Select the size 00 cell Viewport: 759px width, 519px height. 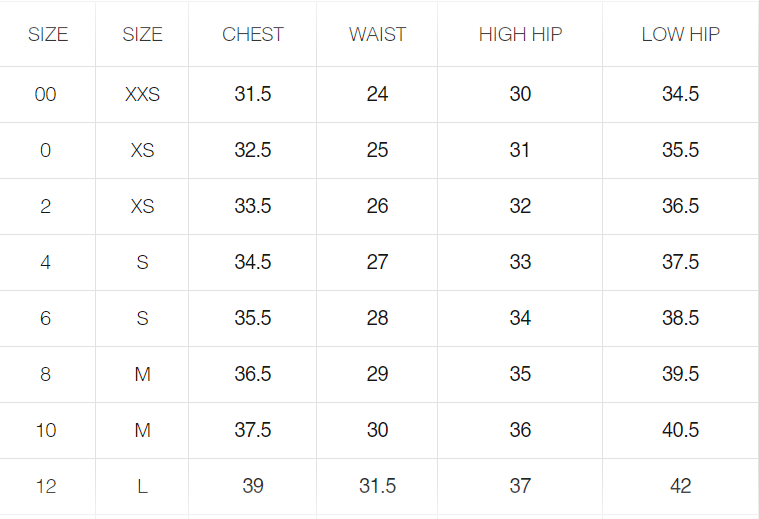[x=46, y=94]
